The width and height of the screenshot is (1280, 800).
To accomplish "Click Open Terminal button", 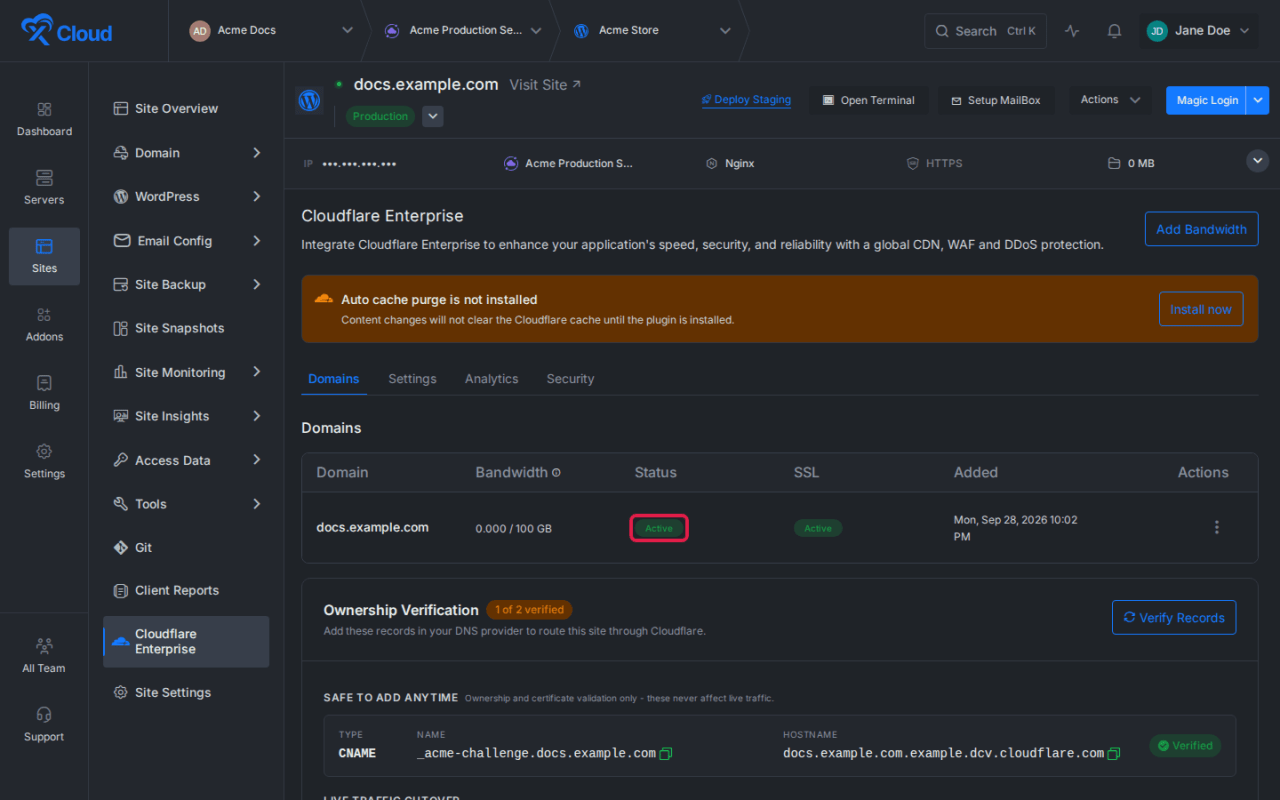I will tap(868, 100).
